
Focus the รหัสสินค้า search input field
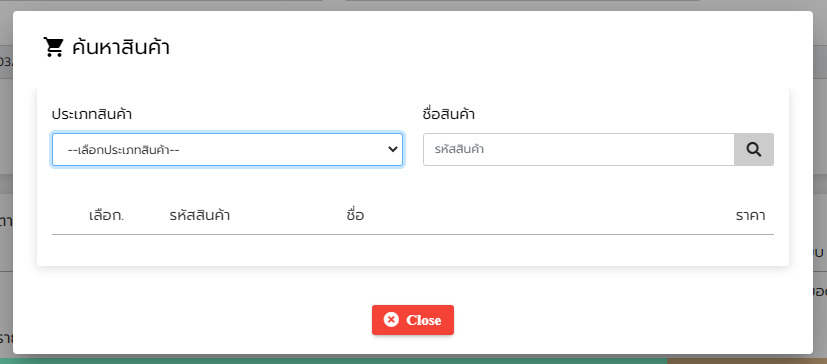tap(579, 149)
